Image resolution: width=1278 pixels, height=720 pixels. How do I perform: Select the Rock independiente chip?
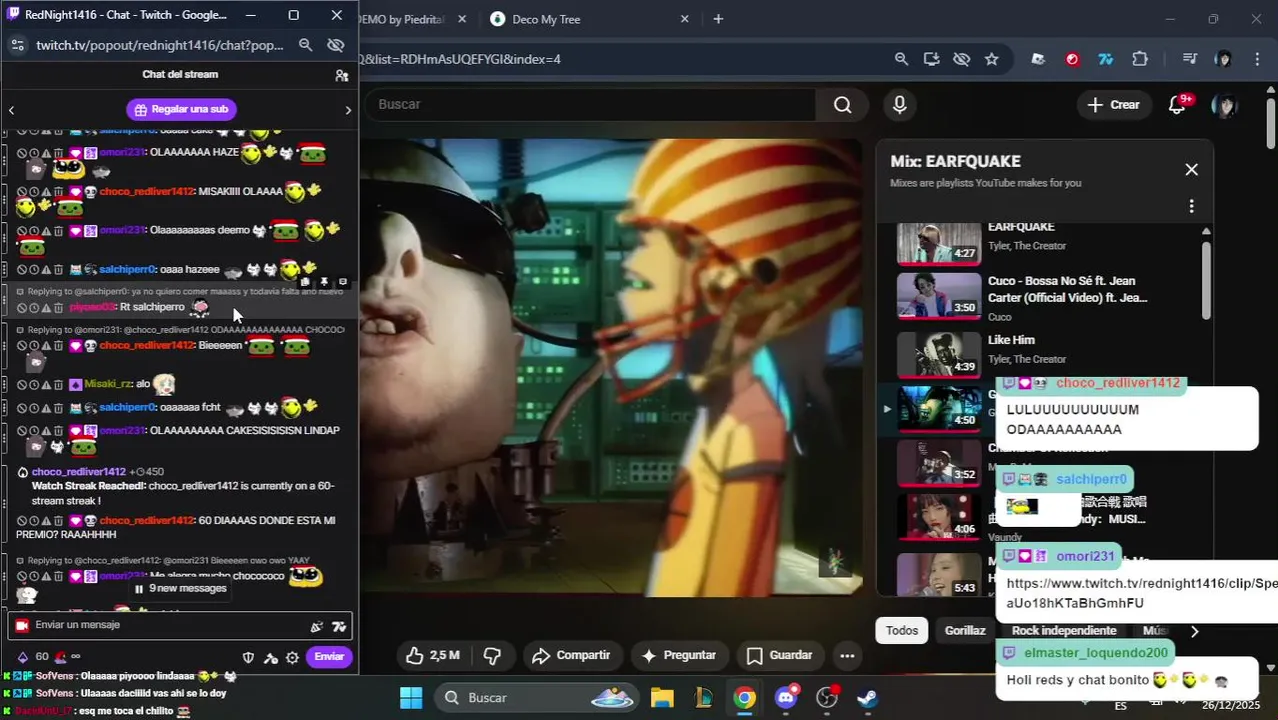pos(1064,631)
